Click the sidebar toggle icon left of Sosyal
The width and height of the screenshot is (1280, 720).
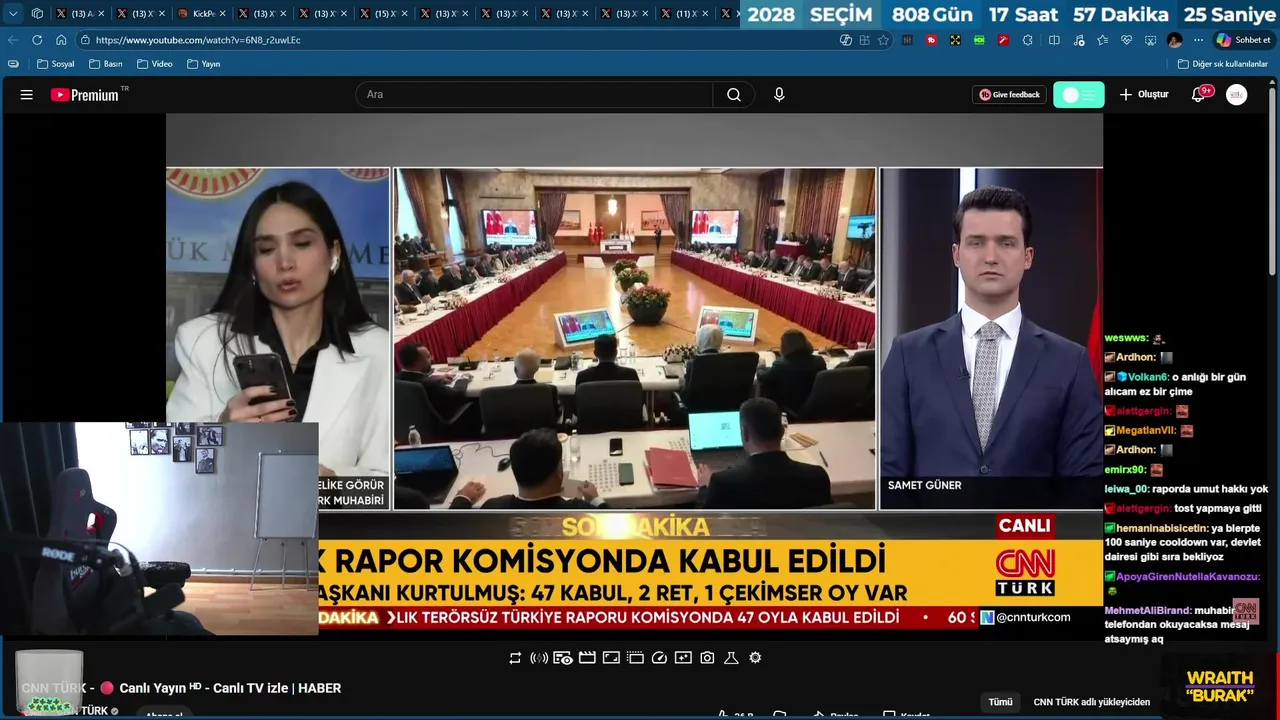13,64
